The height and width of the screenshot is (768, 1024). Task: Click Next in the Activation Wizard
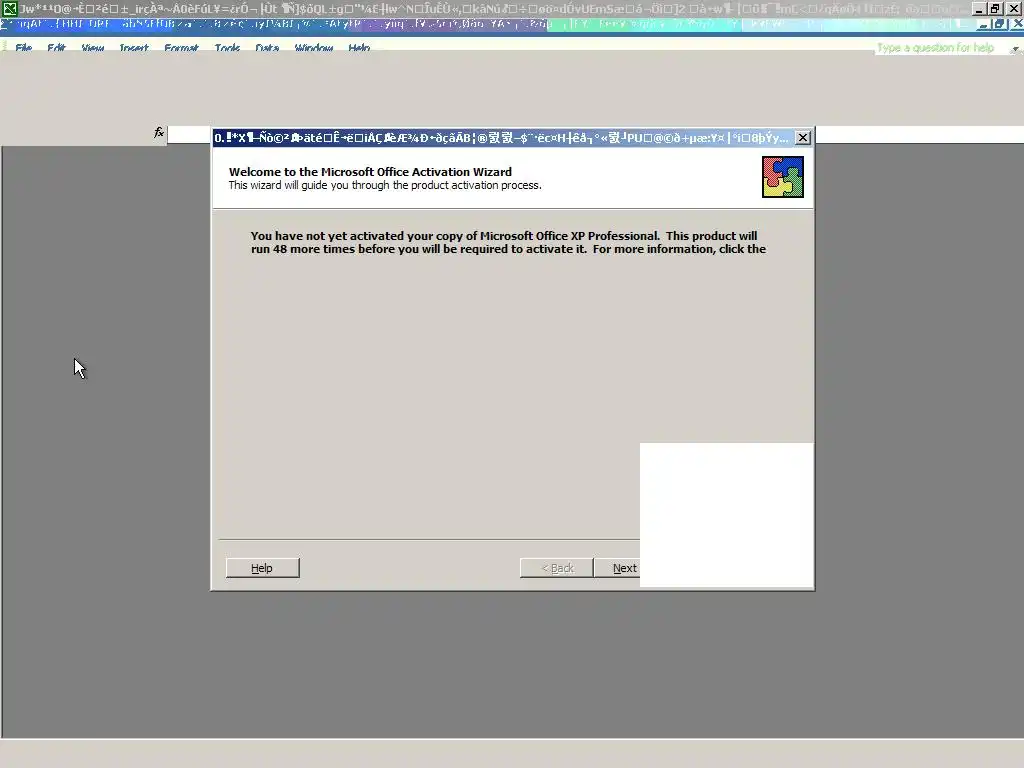point(617,568)
